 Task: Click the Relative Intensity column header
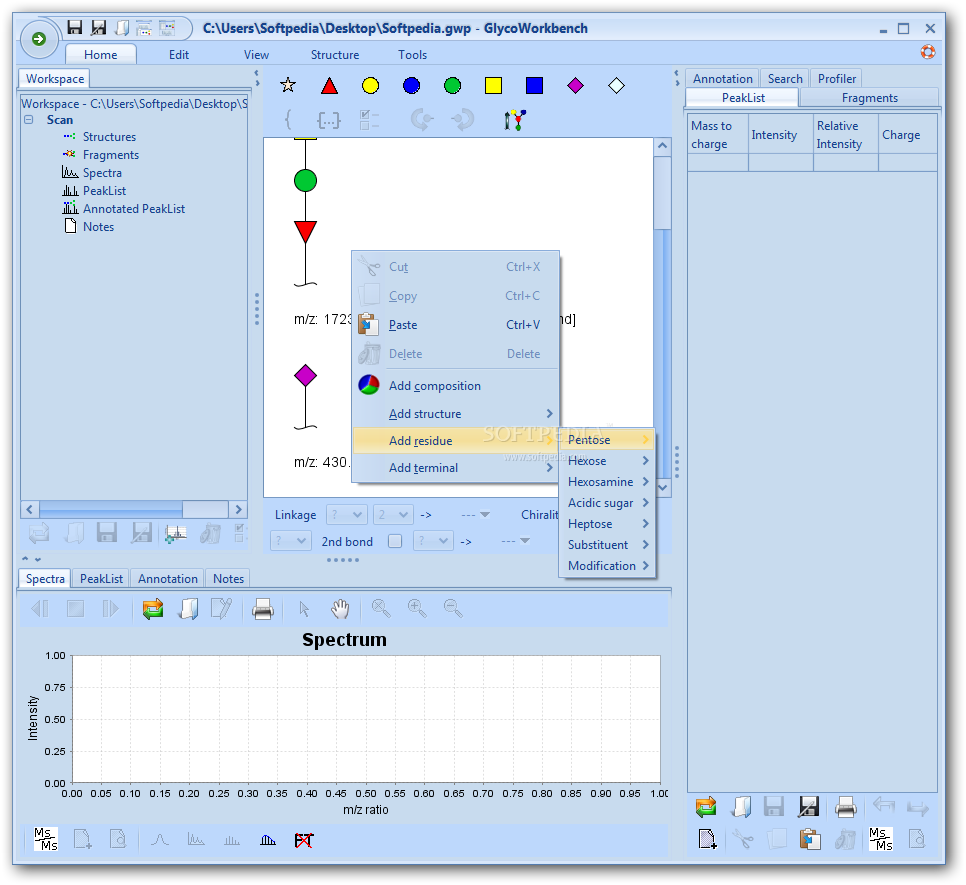pyautogui.click(x=845, y=134)
